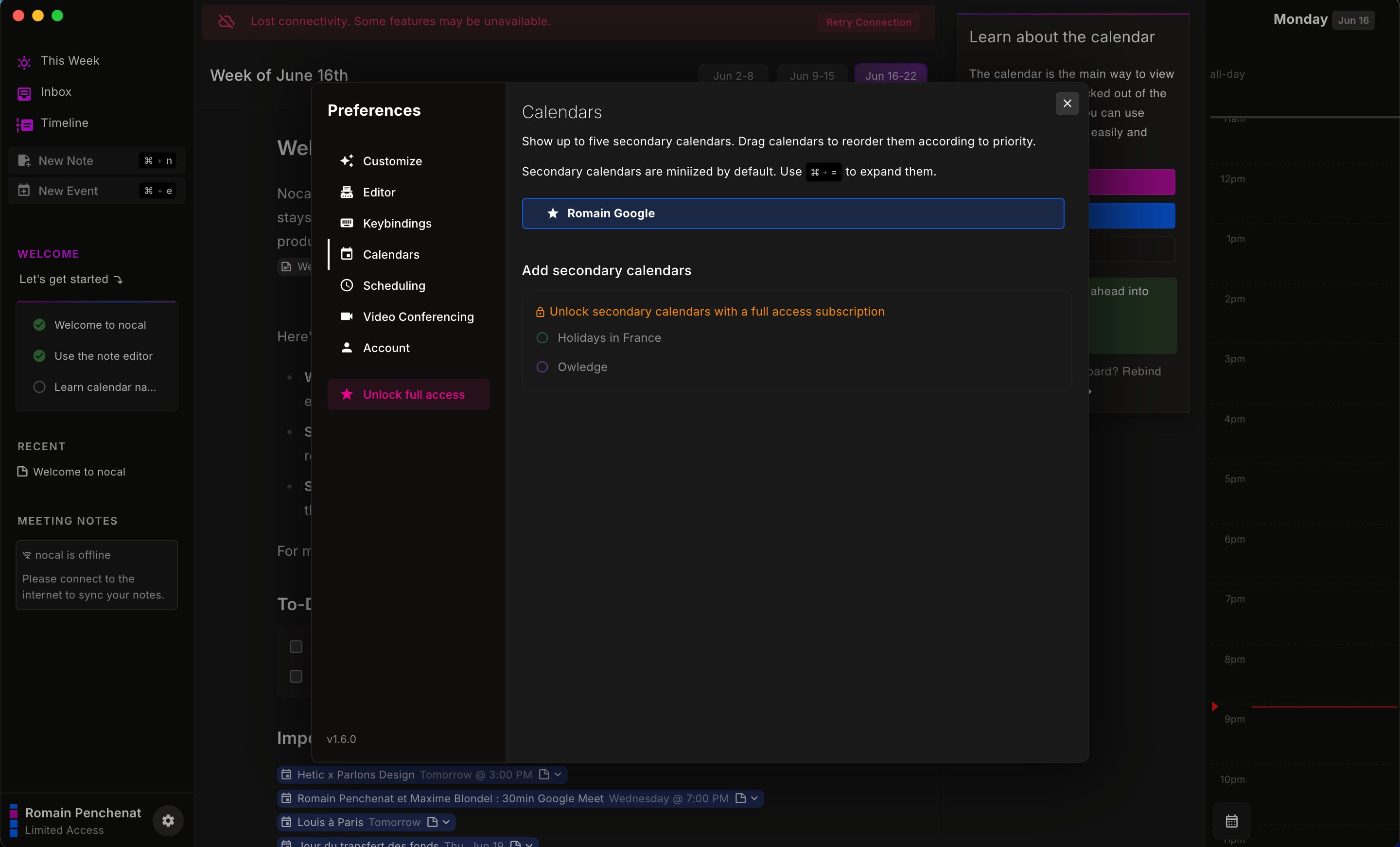Click the document icon beside Welcome to nocal recent
The width and height of the screenshot is (1400, 847).
point(23,472)
